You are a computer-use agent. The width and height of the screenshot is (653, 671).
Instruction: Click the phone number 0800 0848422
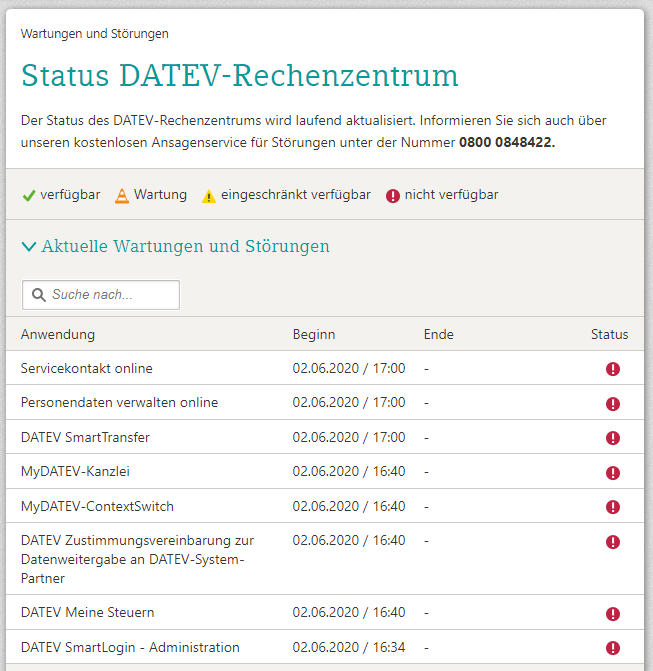click(x=507, y=142)
